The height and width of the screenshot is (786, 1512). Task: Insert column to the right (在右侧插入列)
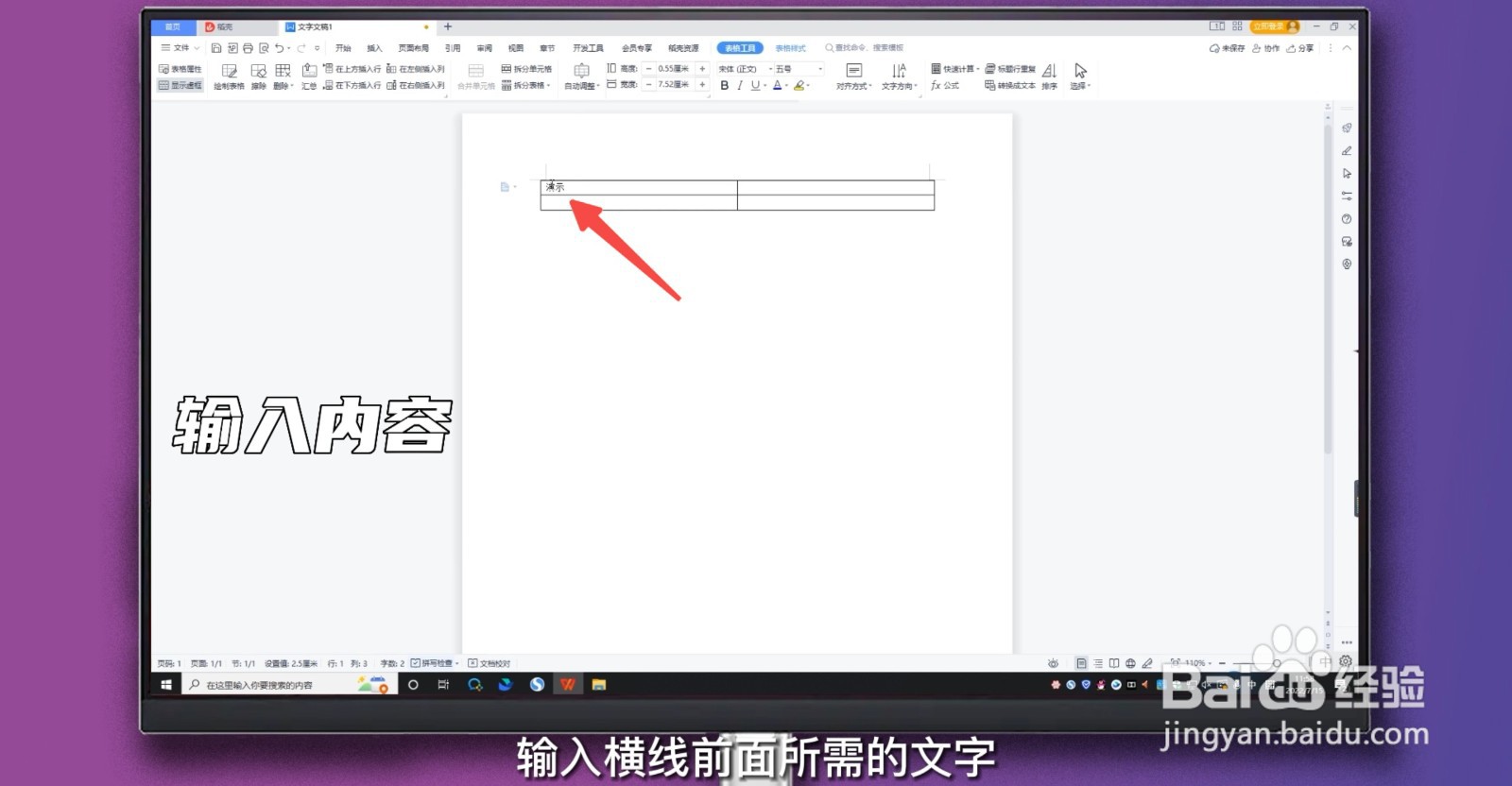[415, 85]
